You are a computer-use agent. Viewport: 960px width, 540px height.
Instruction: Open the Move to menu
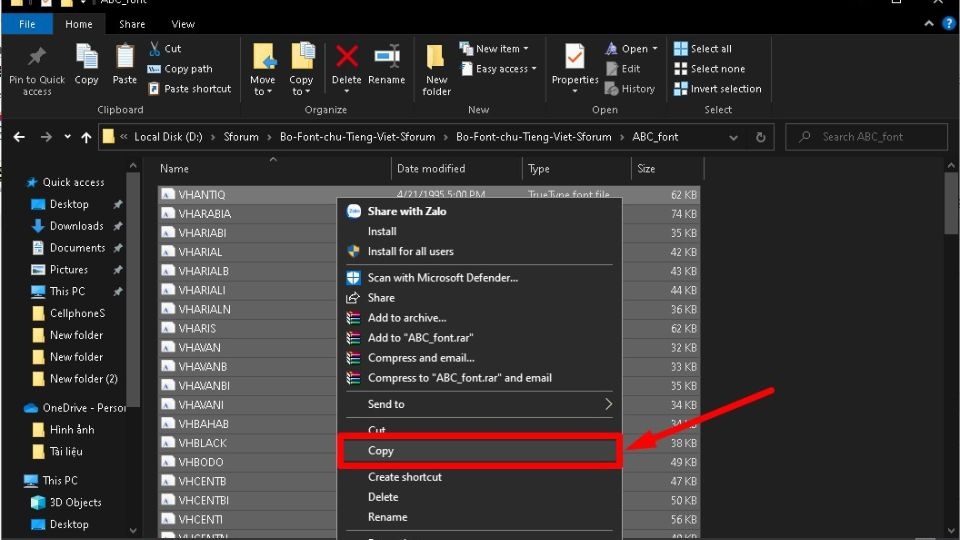(x=263, y=69)
